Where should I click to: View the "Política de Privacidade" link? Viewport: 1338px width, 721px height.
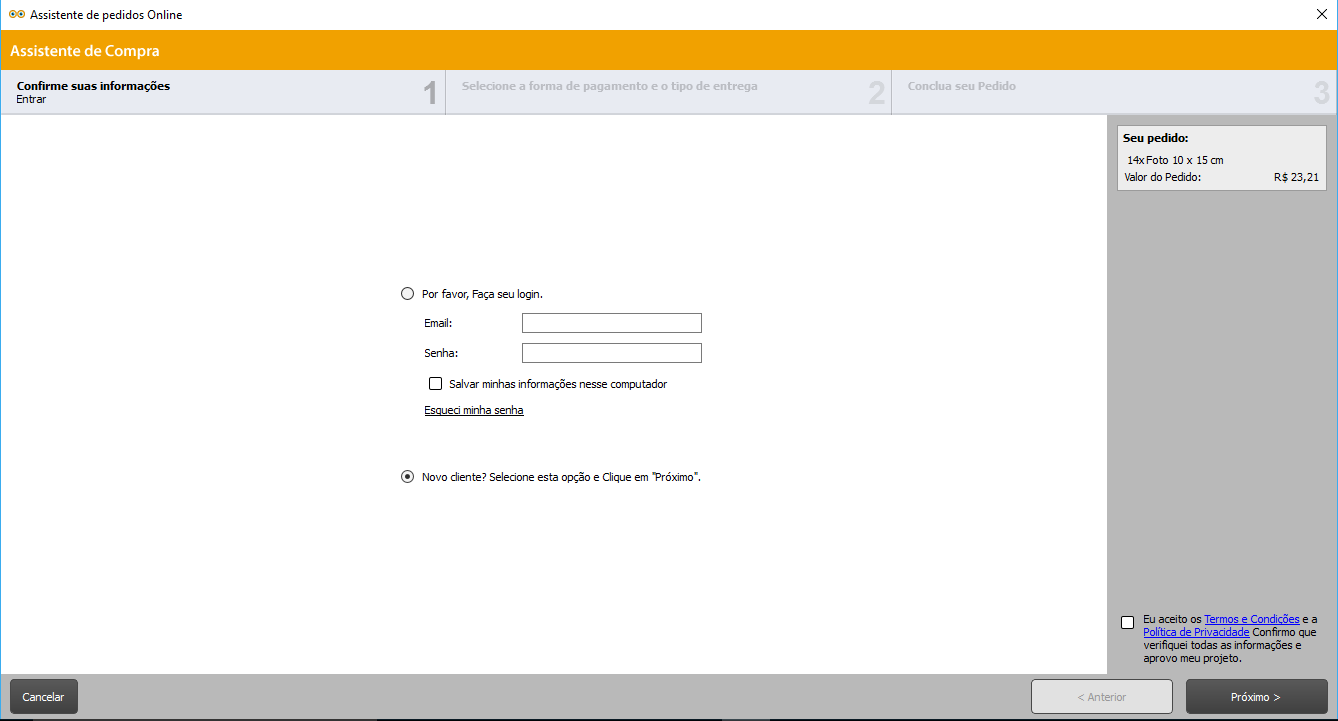tap(1196, 632)
